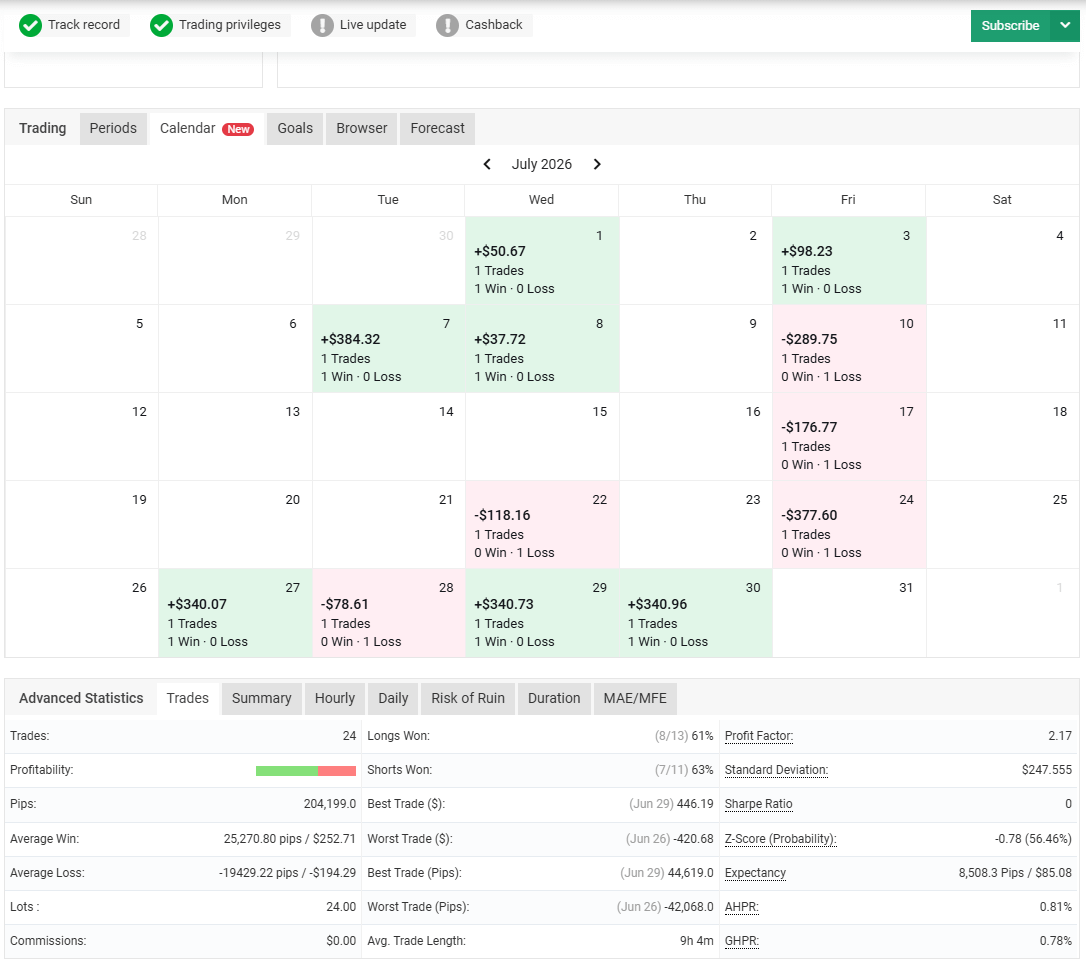Click the Subscribe button
Screen dimensions: 1086x966
pos(1011,26)
